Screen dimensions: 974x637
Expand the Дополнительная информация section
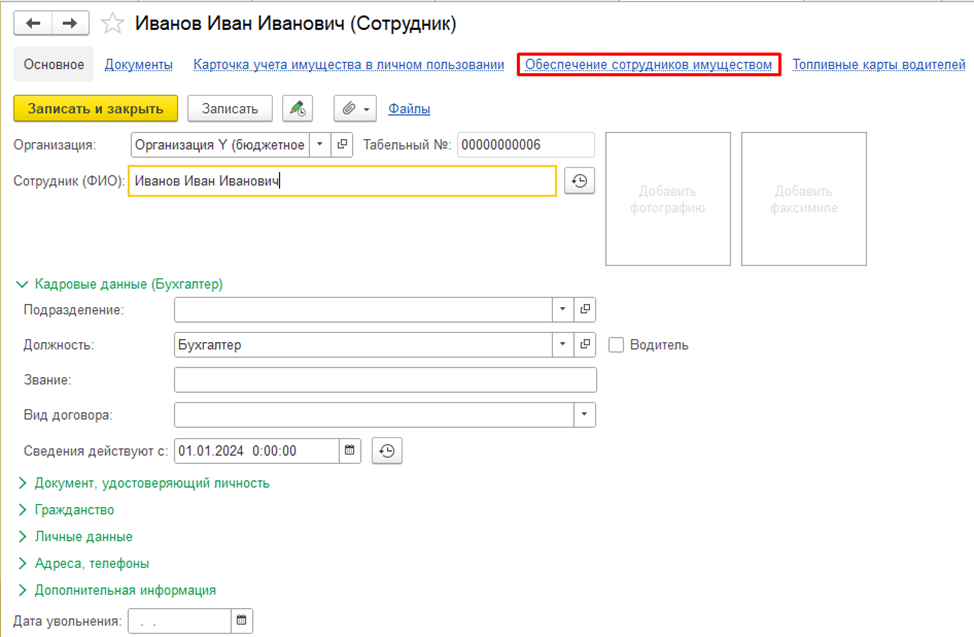[x=117, y=590]
